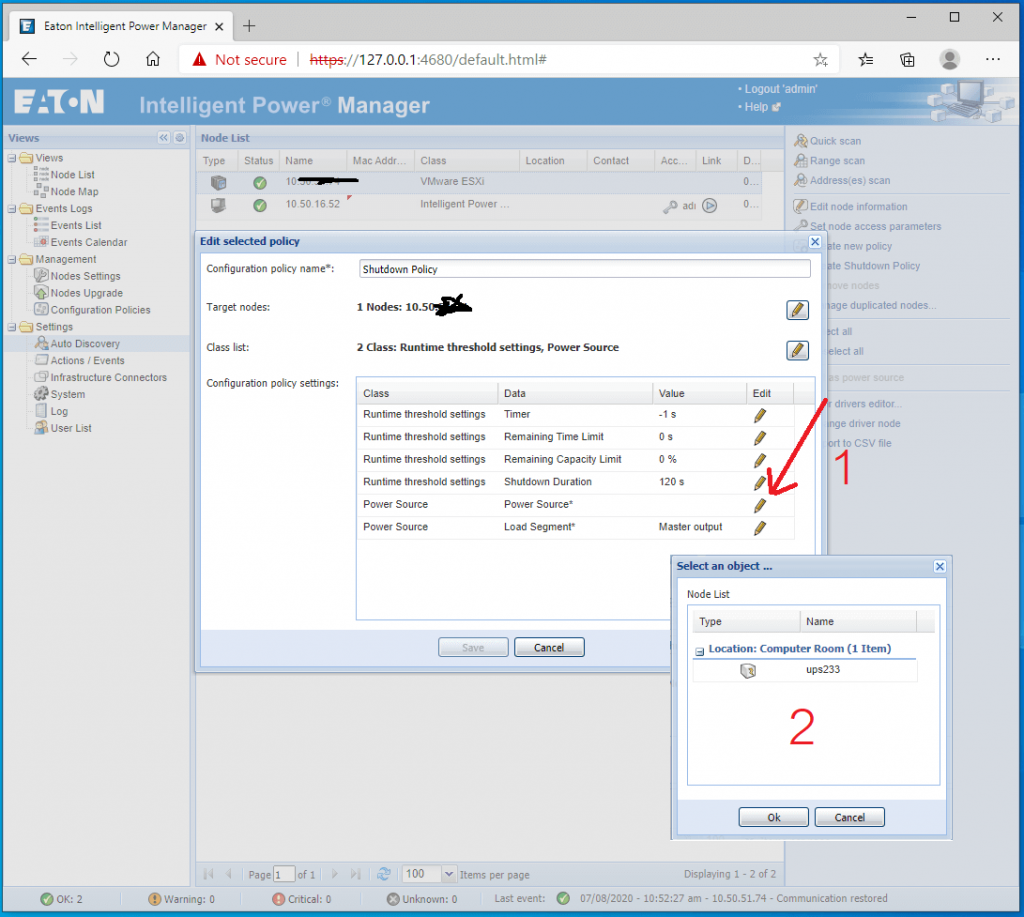The image size is (1024, 917).
Task: Open System settings tree item
Action: (x=68, y=394)
